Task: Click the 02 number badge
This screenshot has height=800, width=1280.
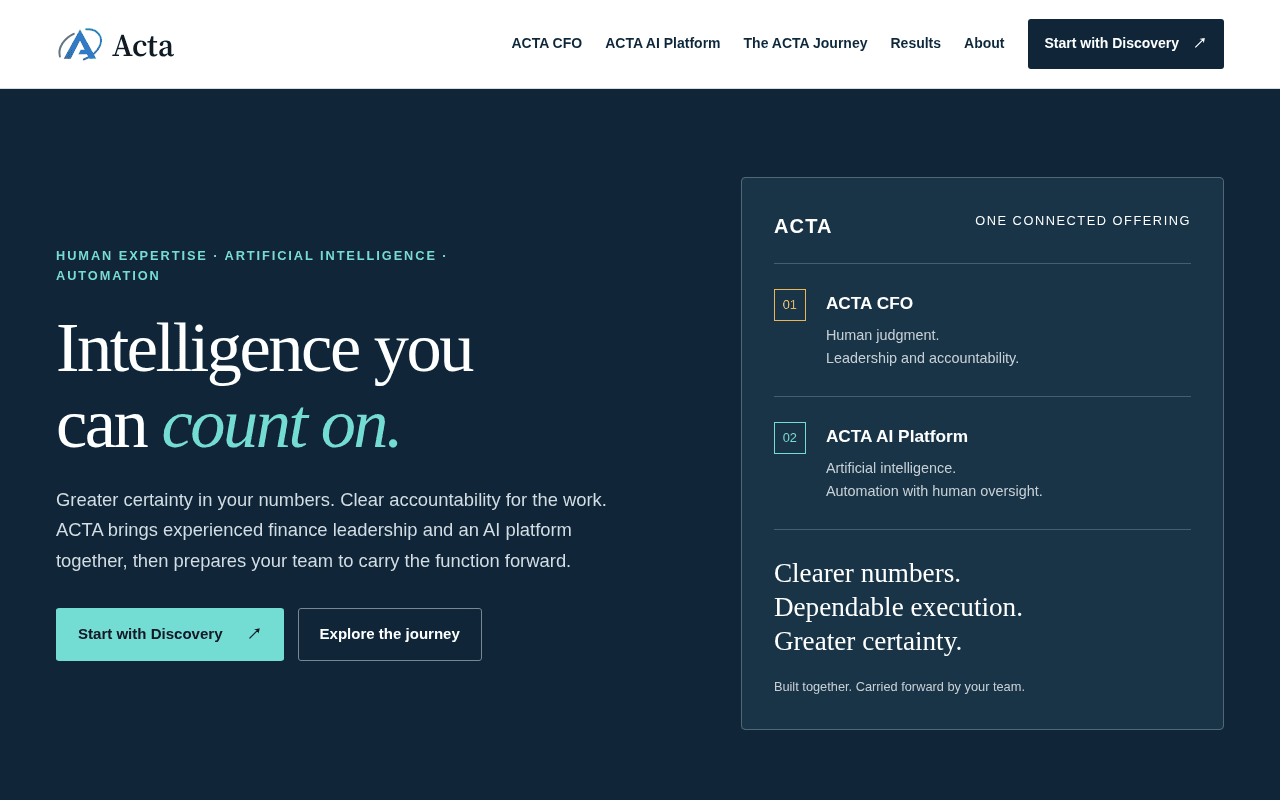Action: tap(790, 438)
